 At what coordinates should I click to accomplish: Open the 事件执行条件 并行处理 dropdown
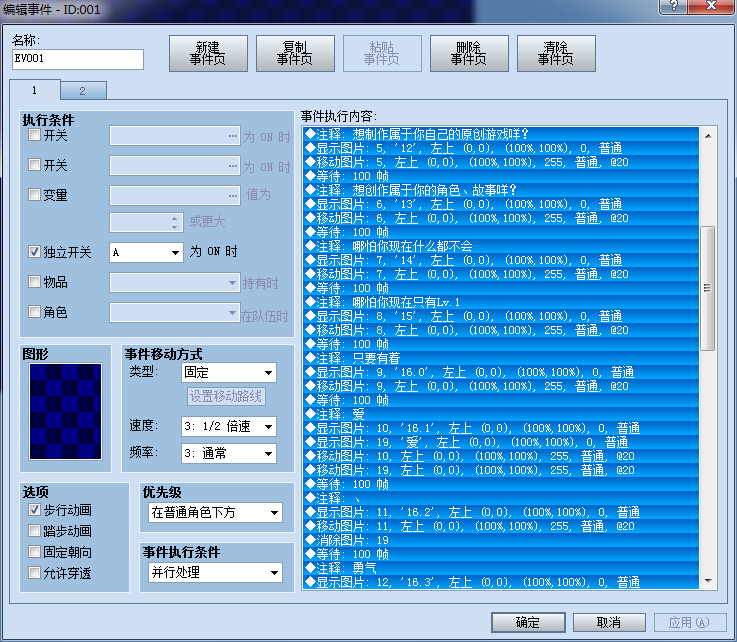pos(215,572)
